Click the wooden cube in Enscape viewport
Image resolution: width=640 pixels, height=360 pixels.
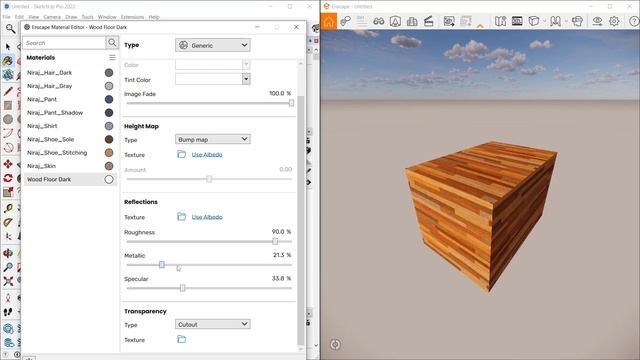tap(482, 216)
